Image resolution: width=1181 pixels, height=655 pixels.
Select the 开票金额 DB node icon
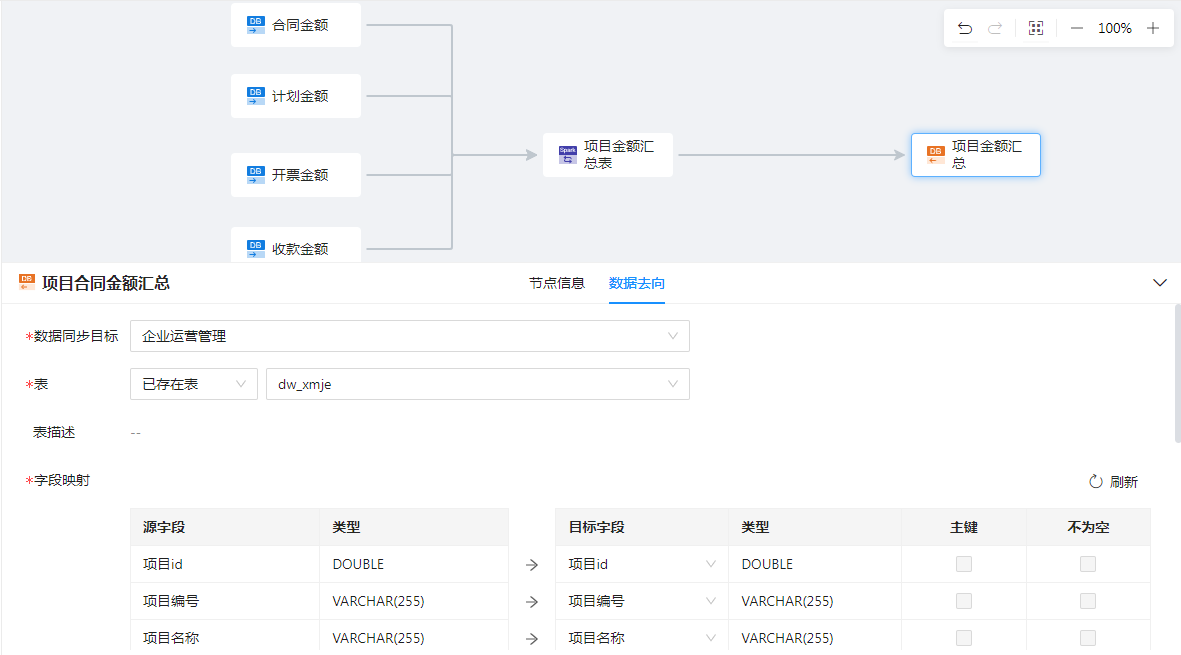pos(256,175)
